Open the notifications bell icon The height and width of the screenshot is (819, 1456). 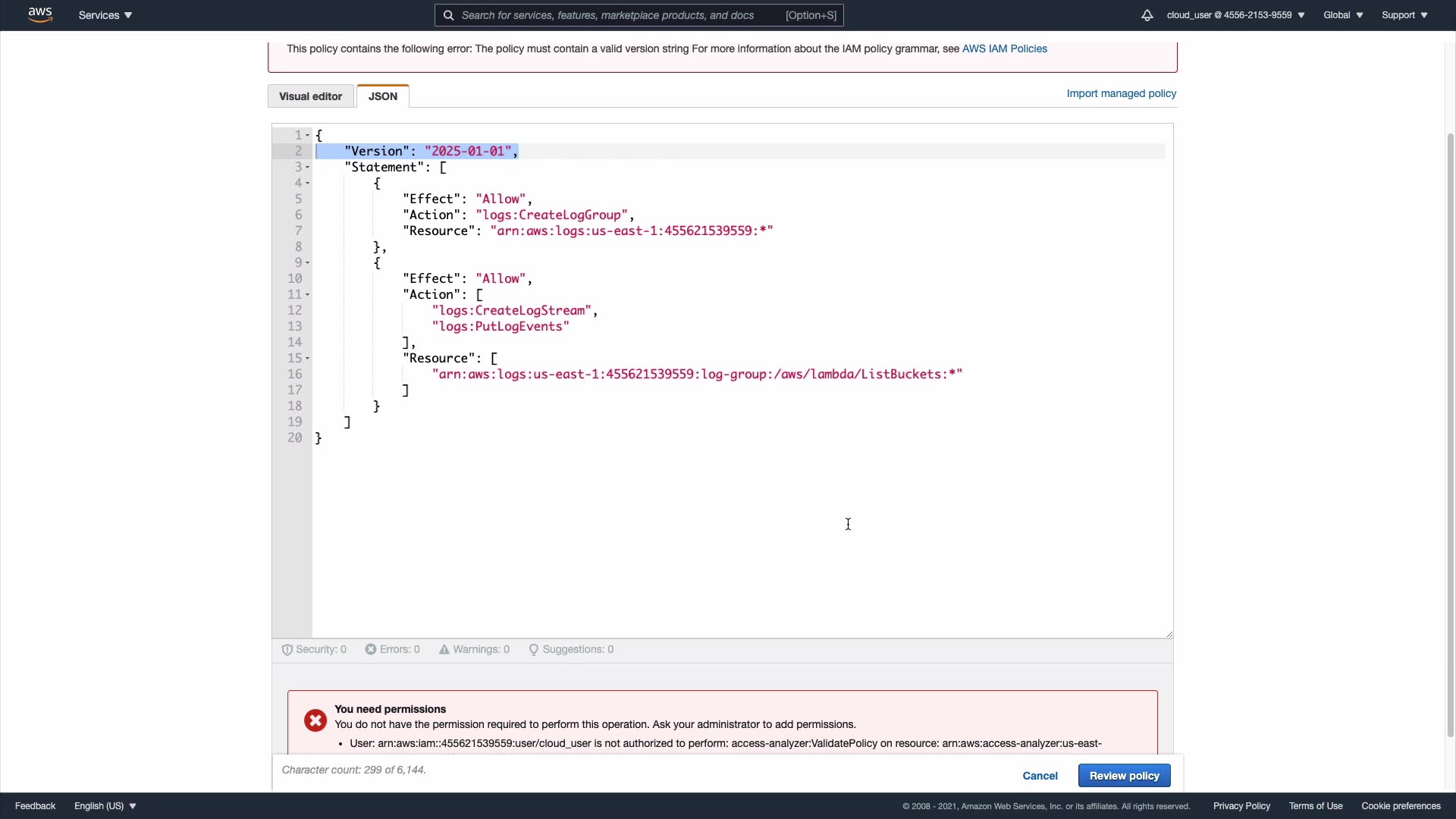pyautogui.click(x=1147, y=15)
